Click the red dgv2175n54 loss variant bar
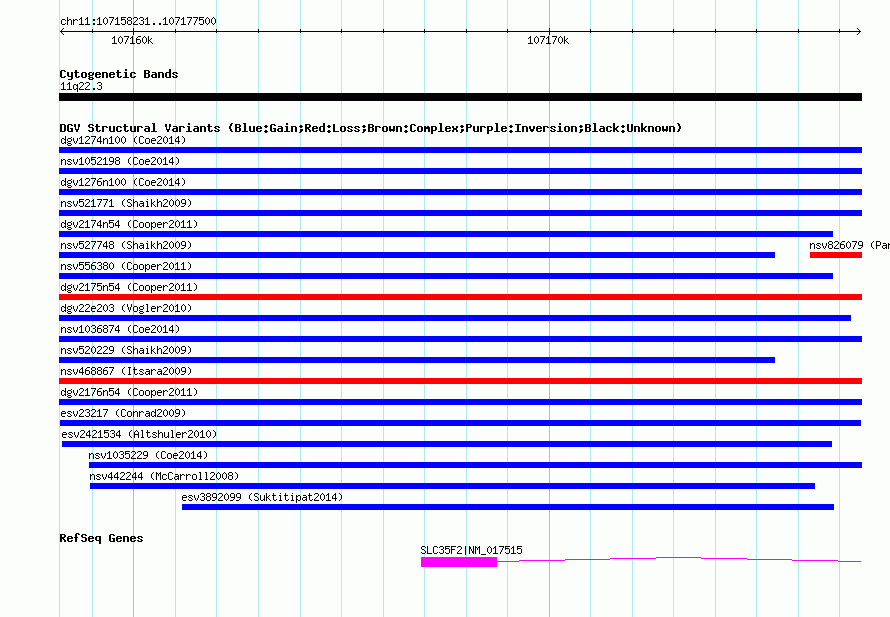Image resolution: width=890 pixels, height=617 pixels. coord(460,297)
